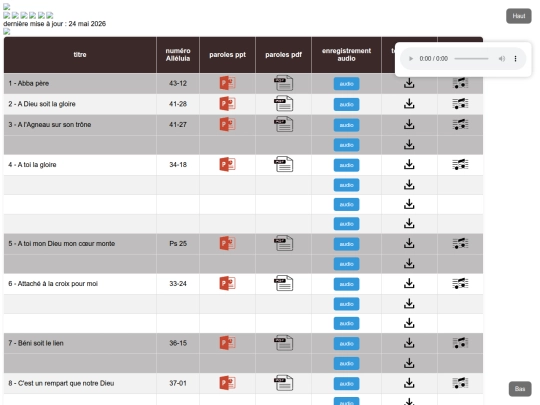Play audio for Attaché à la croix pour moi
The width and height of the screenshot is (540, 405).
point(346,284)
